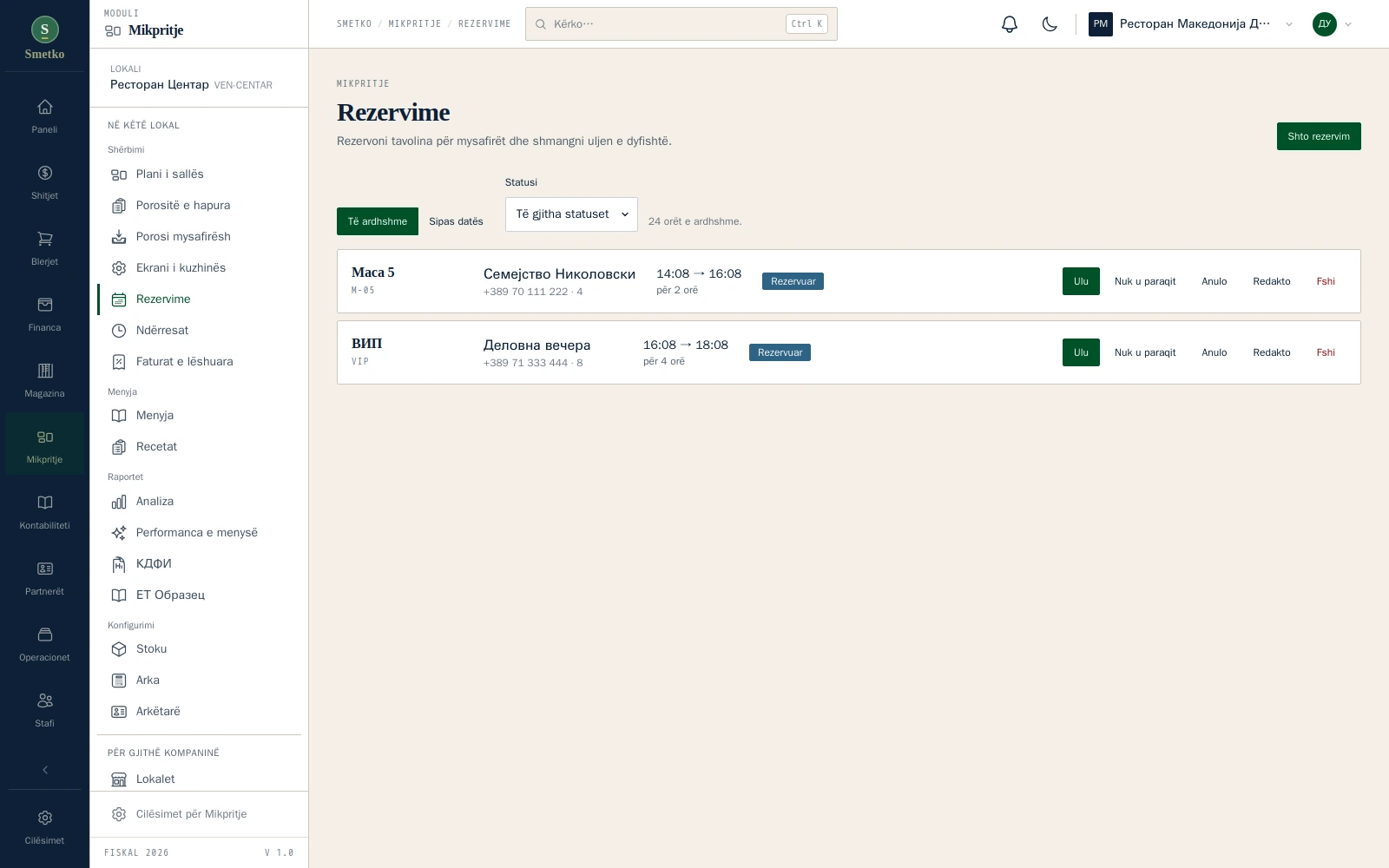This screenshot has height=868, width=1389.
Task: Open Porositë e hapura
Action: (199, 206)
